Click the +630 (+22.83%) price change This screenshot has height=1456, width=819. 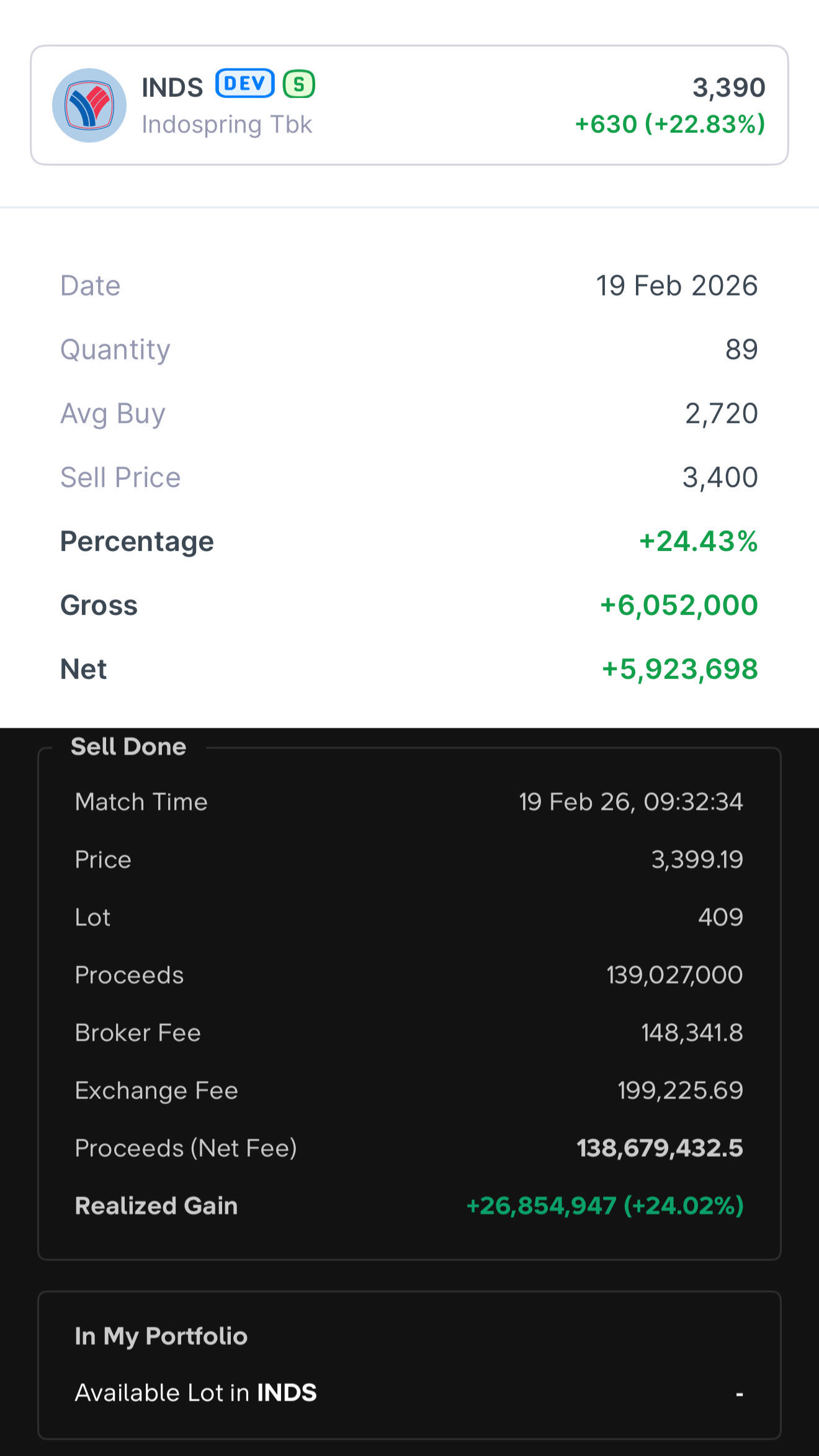[x=669, y=124]
